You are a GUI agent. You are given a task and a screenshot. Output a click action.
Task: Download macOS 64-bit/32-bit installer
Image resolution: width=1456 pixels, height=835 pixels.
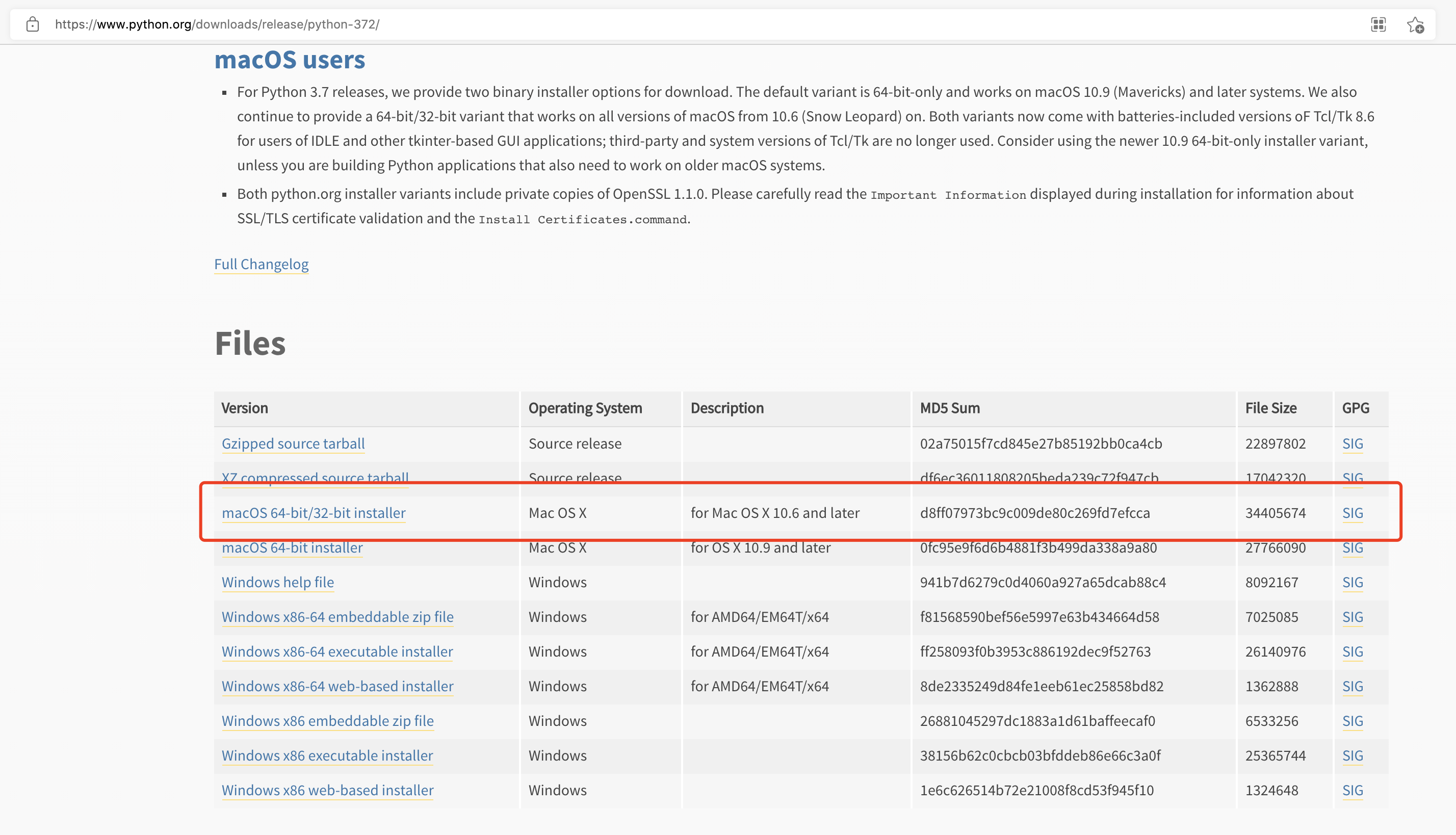(x=314, y=513)
